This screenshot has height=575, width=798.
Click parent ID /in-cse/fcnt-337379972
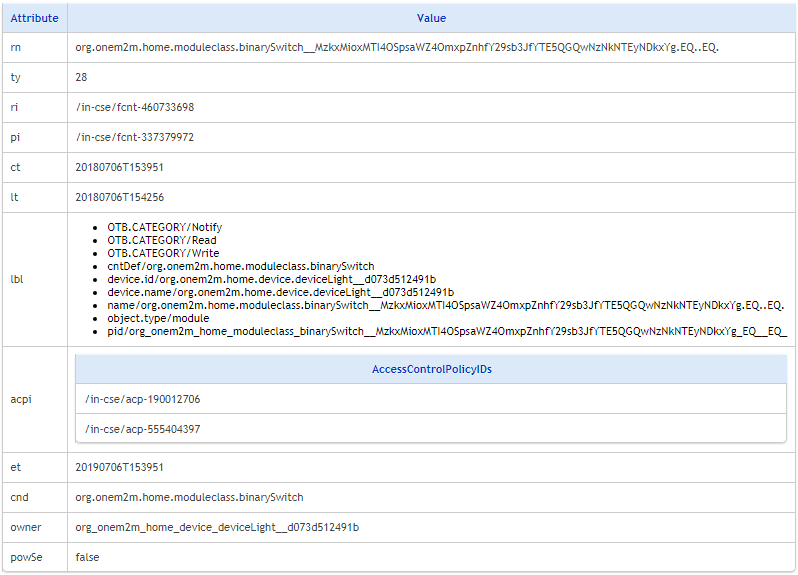(135, 137)
